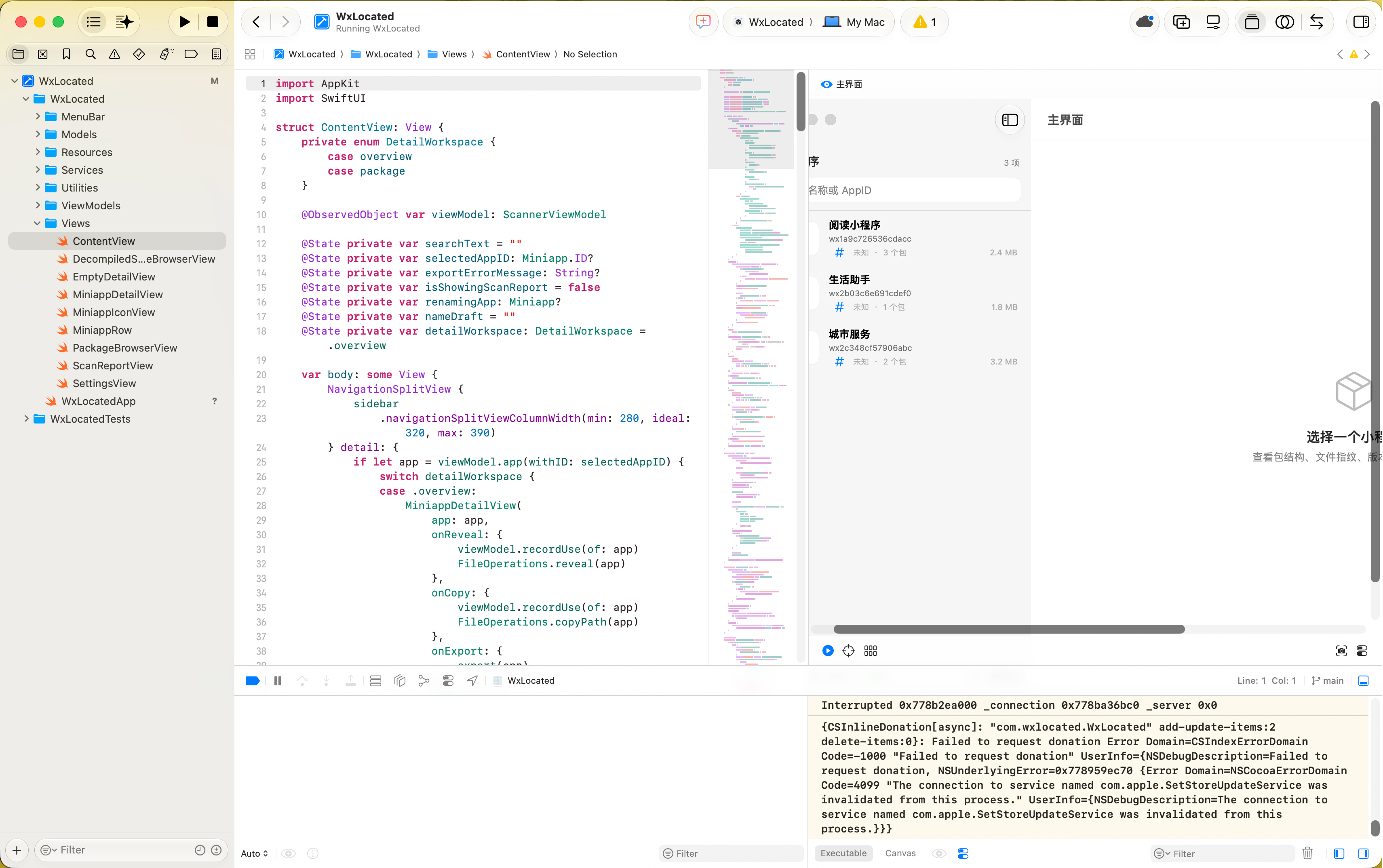
Task: Toggle the project navigator folder tab
Action: [x=18, y=54]
